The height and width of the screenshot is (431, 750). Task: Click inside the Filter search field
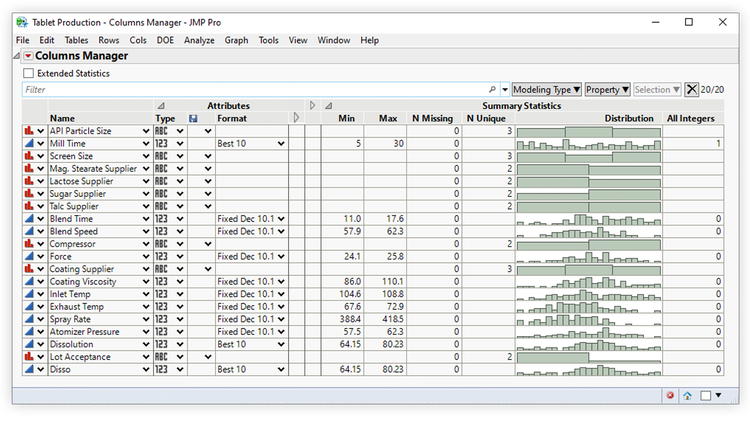[x=250, y=90]
